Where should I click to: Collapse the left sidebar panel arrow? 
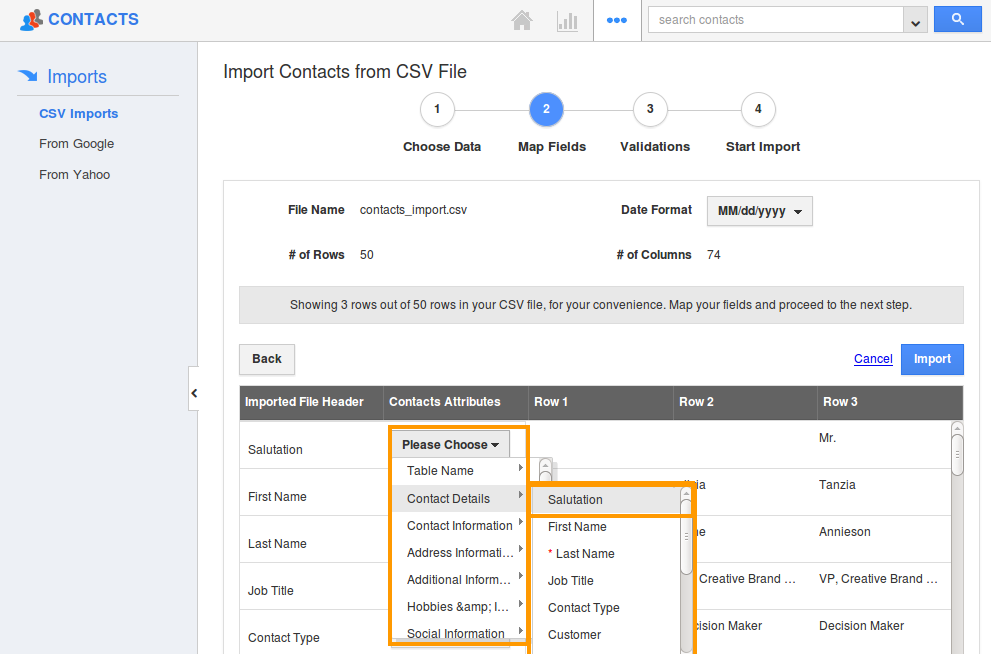[x=194, y=393]
